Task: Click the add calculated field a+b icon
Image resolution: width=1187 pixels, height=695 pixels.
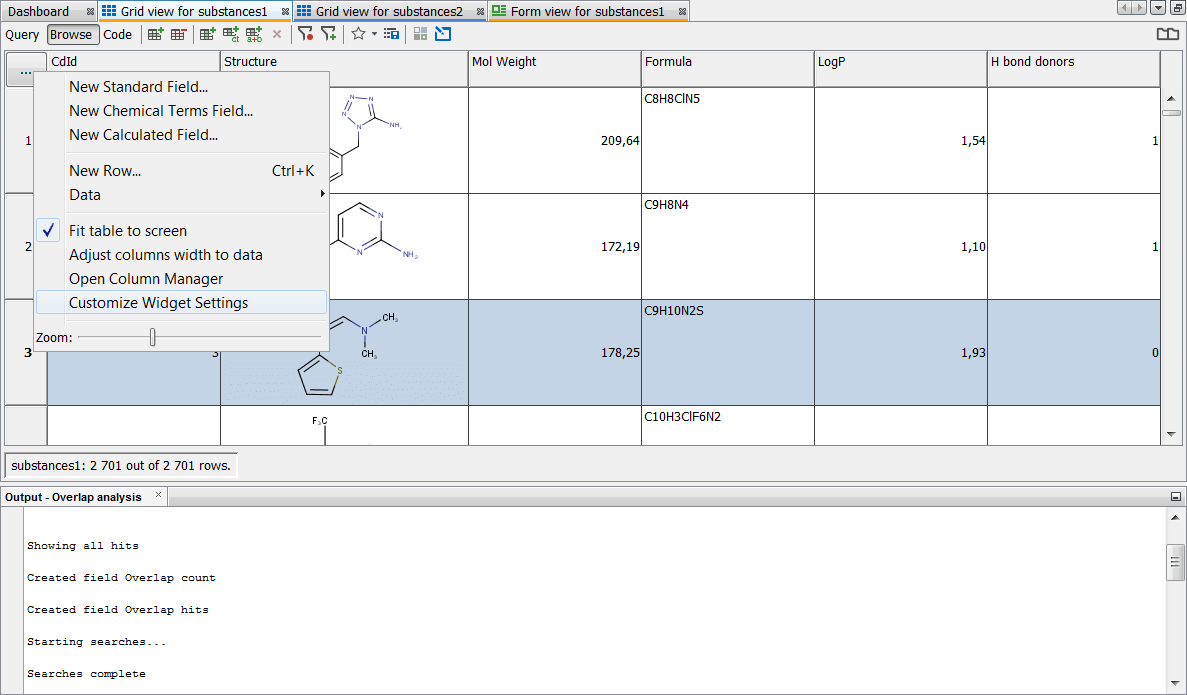Action: [x=254, y=34]
